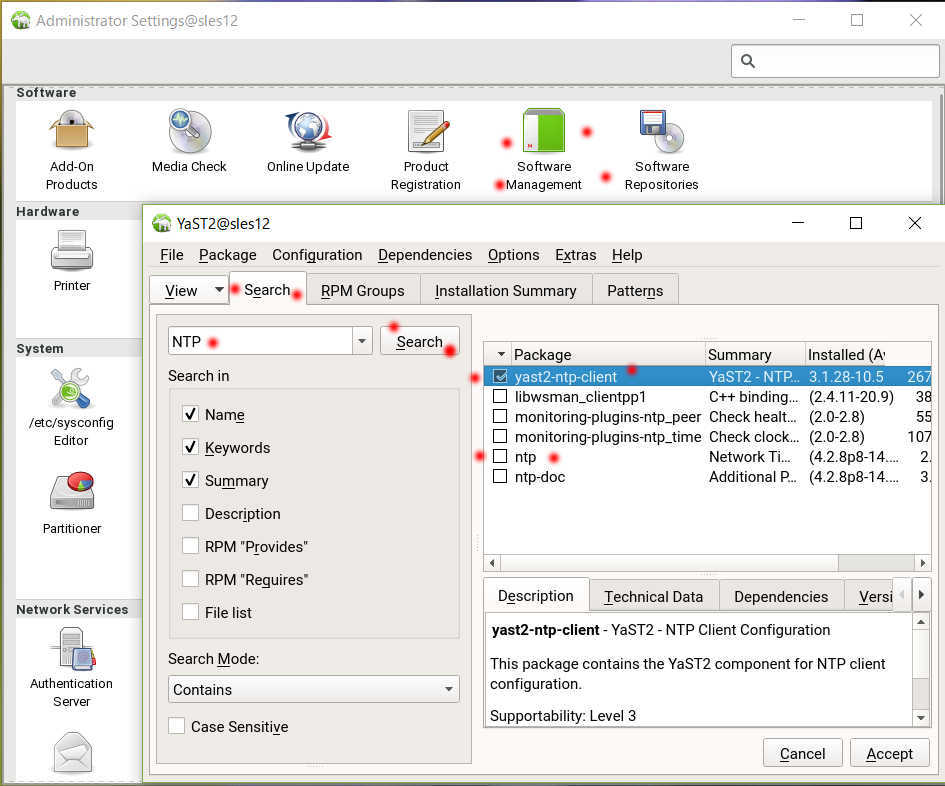The image size is (945, 786).
Task: Open the Options menu
Action: (x=513, y=255)
